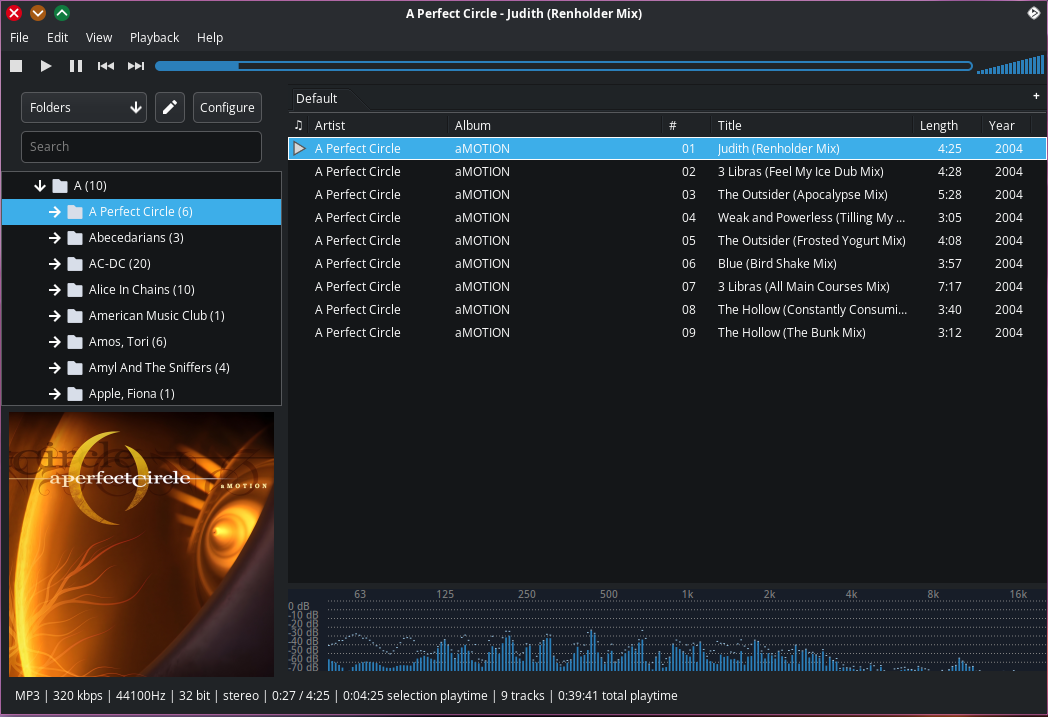This screenshot has width=1048, height=717.
Task: Skip to the next track
Action: [136, 66]
